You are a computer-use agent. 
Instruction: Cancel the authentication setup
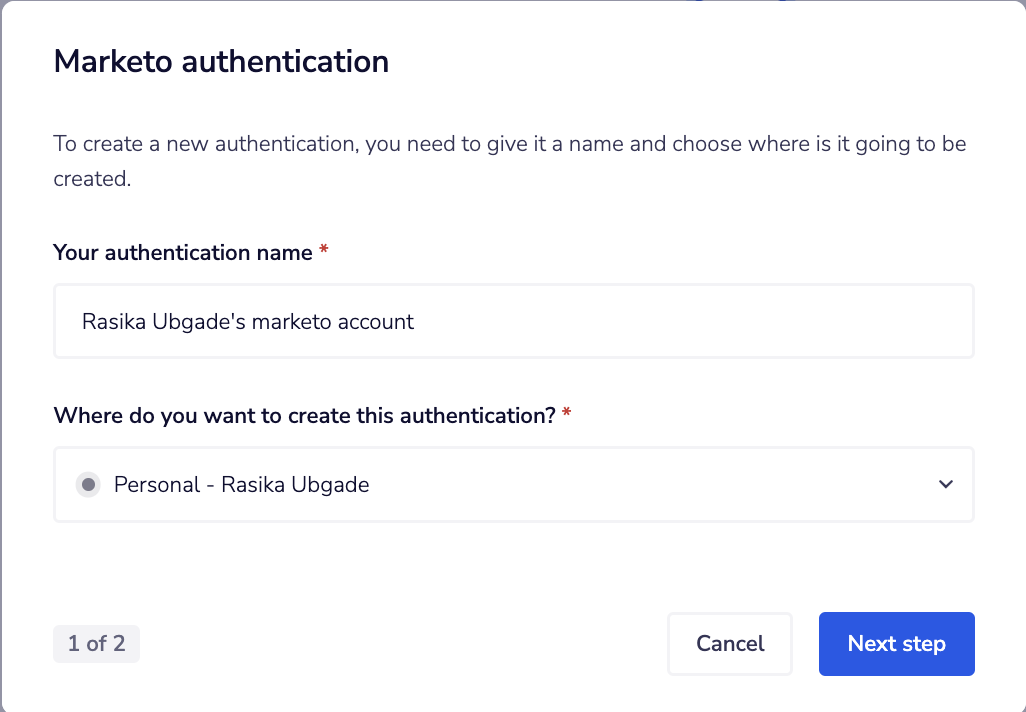729,643
